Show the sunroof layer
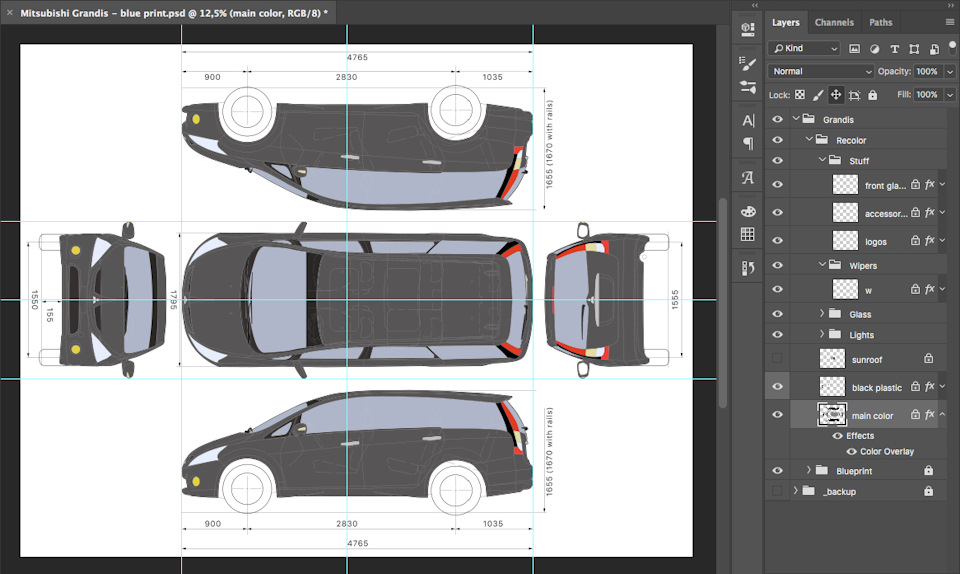The image size is (960, 574). point(778,358)
